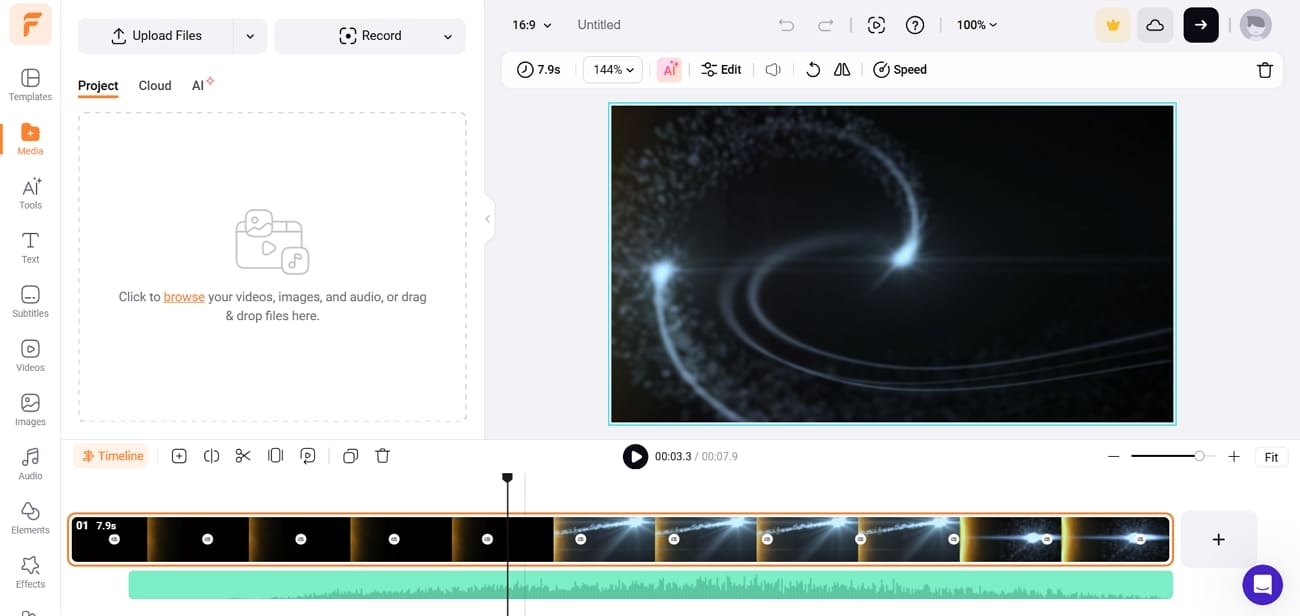Open the zoom percentage dropdown set to 100%
The width and height of the screenshot is (1300, 616).
coord(975,24)
